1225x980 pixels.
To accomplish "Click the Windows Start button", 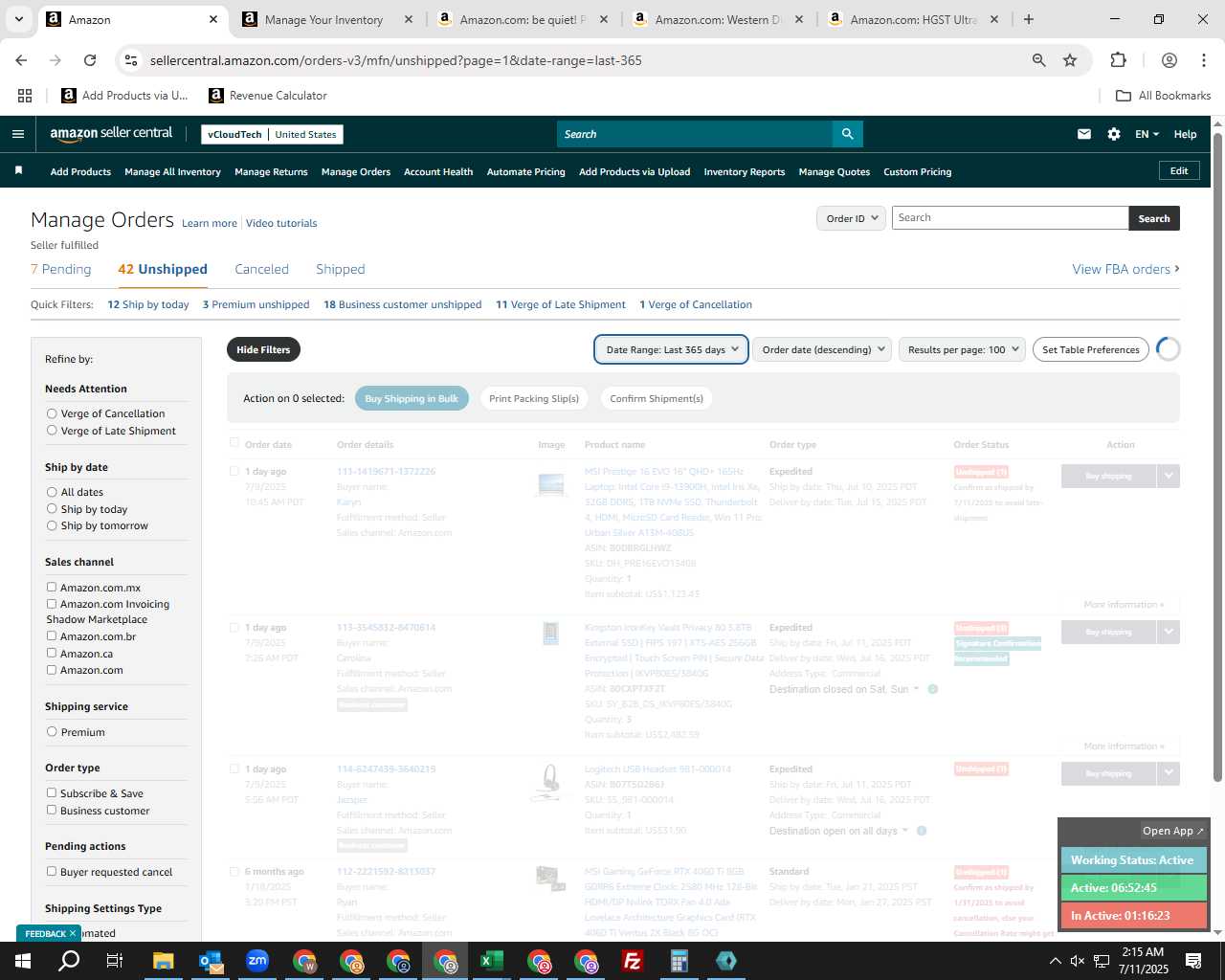I will click(23, 961).
